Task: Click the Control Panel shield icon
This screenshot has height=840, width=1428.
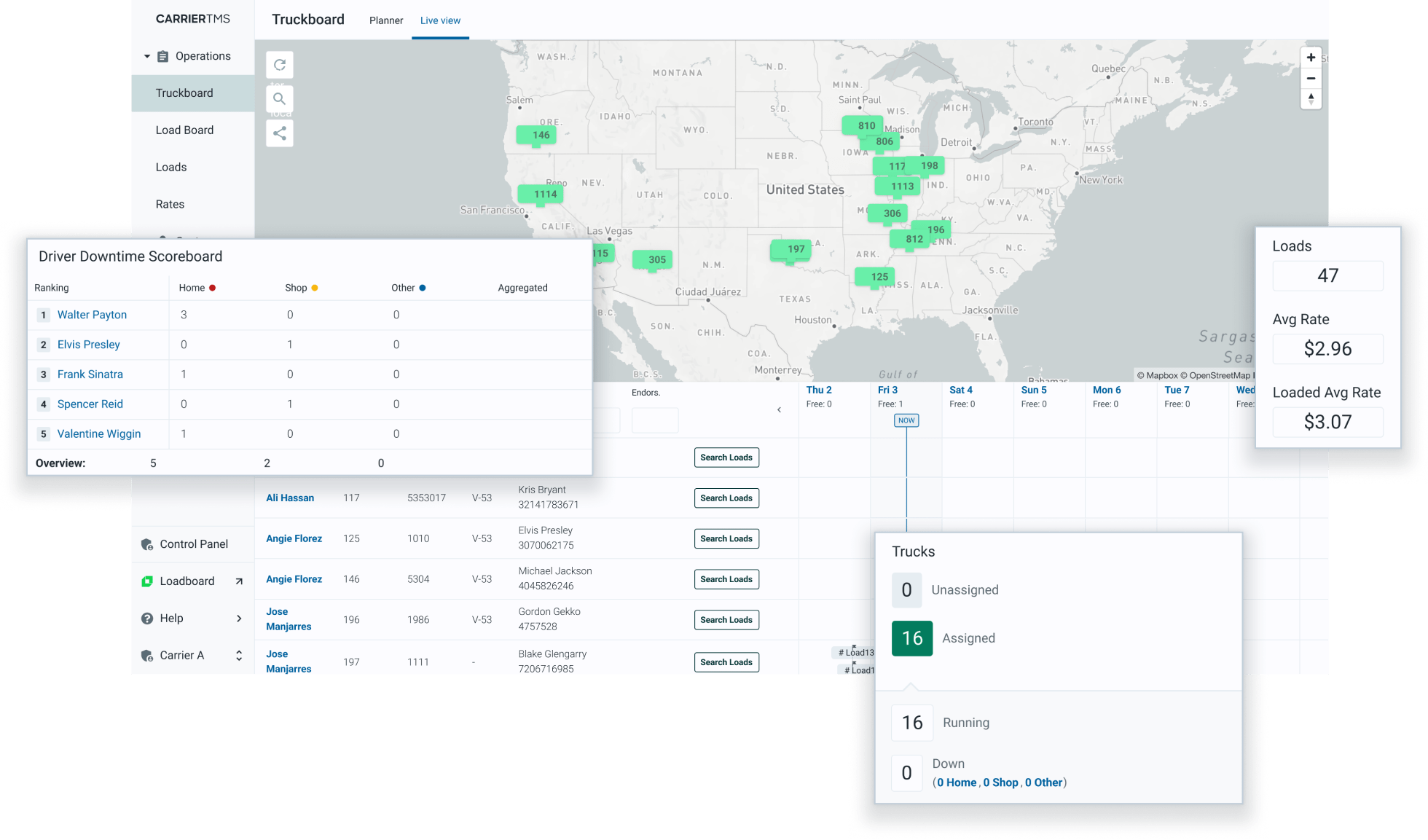Action: [x=147, y=544]
